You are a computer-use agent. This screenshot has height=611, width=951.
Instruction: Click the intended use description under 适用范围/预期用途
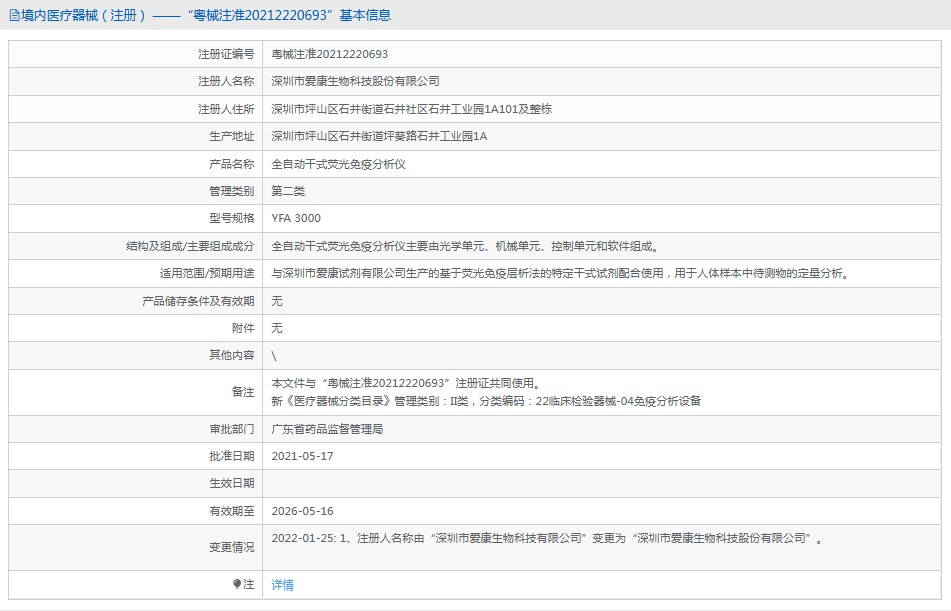tap(560, 273)
